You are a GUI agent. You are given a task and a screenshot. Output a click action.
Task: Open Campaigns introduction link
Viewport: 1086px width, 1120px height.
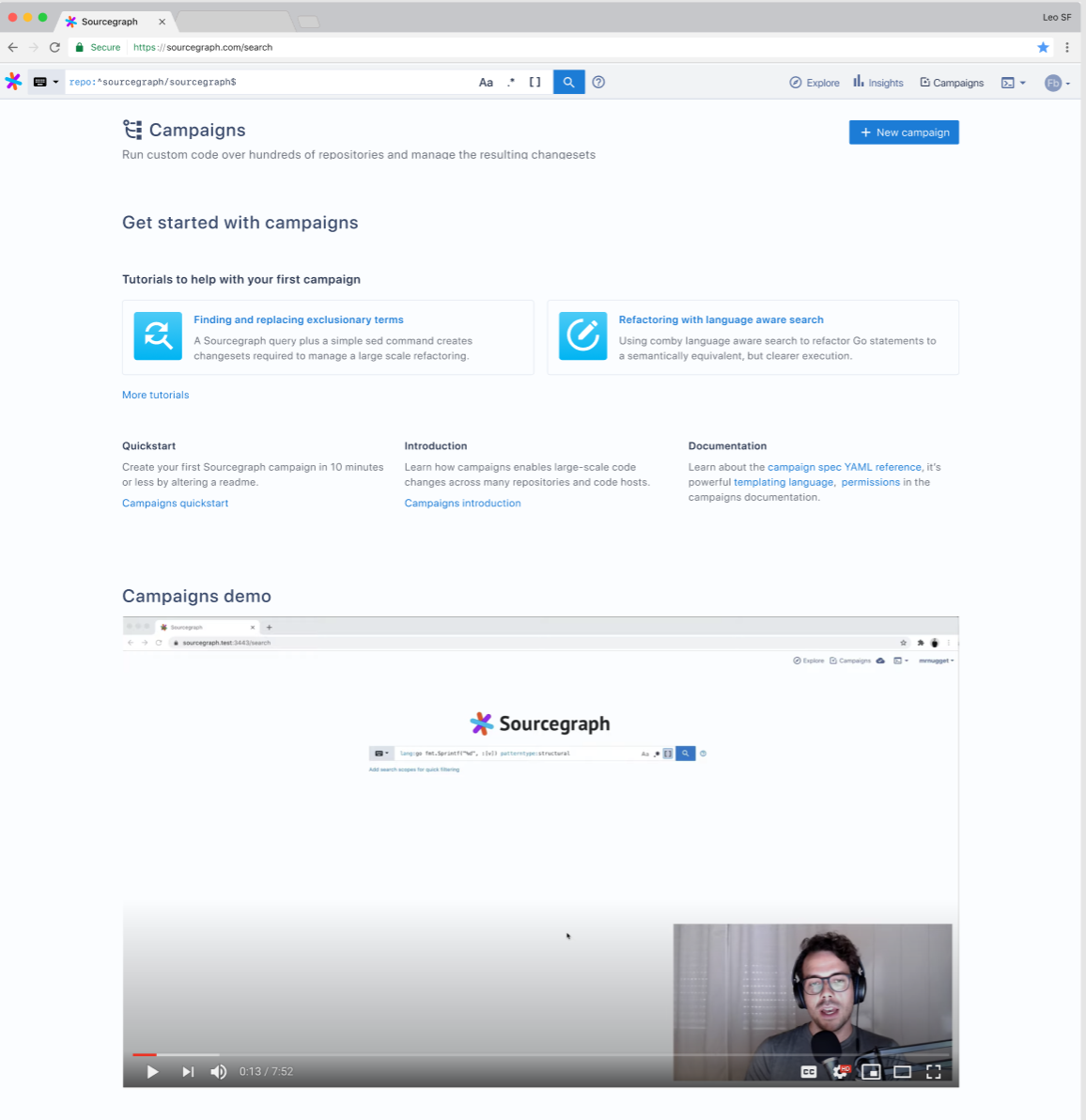point(462,503)
